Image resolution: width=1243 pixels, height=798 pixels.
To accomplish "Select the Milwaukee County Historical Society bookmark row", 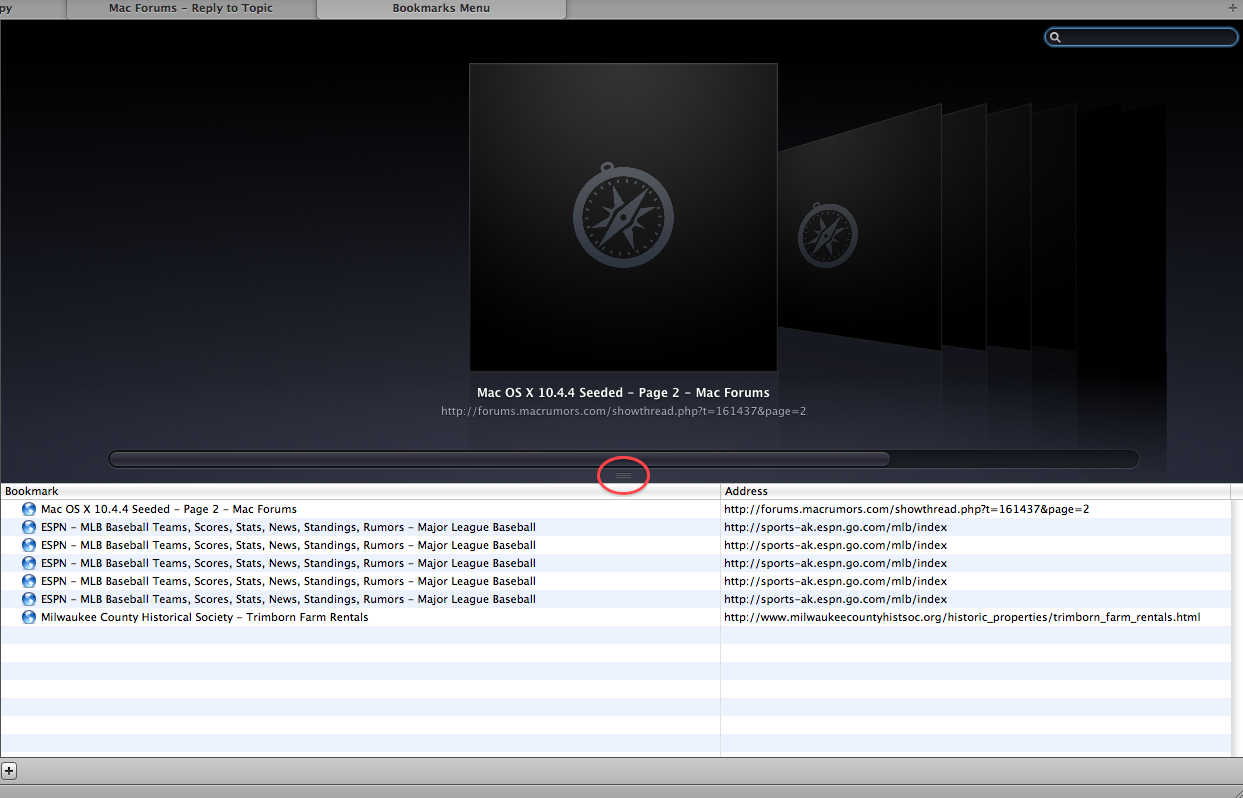I will pyautogui.click(x=616, y=617).
